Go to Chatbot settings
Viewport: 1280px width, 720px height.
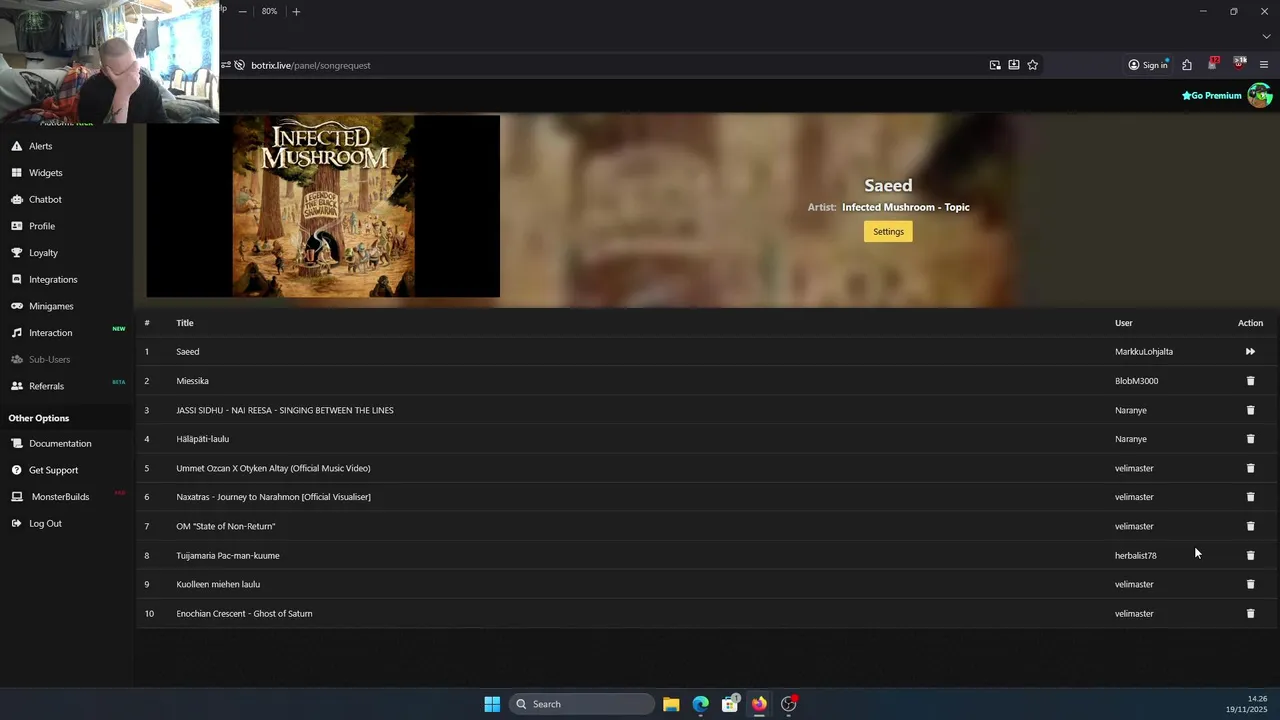tap(45, 199)
